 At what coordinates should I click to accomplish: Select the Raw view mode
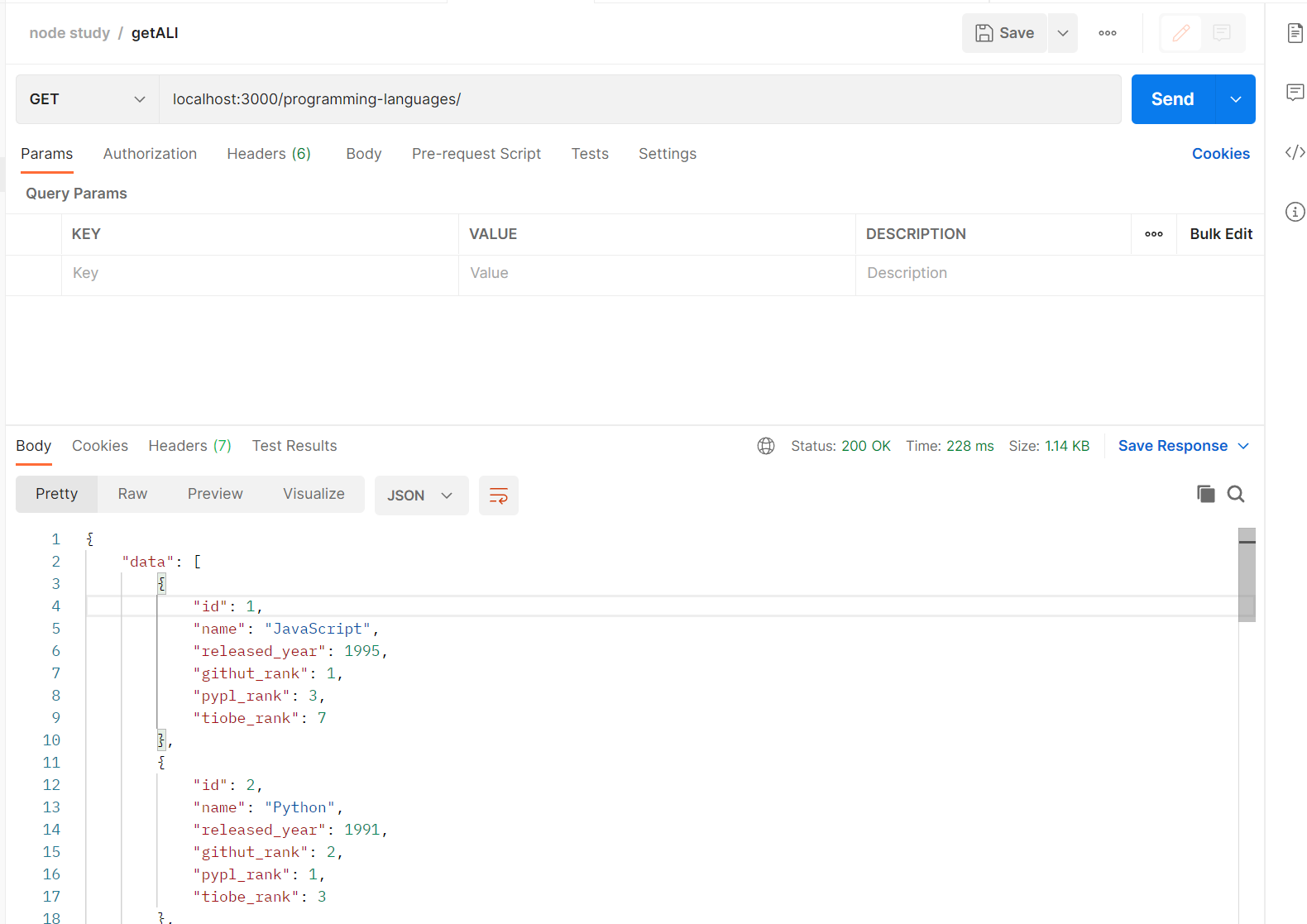click(132, 494)
